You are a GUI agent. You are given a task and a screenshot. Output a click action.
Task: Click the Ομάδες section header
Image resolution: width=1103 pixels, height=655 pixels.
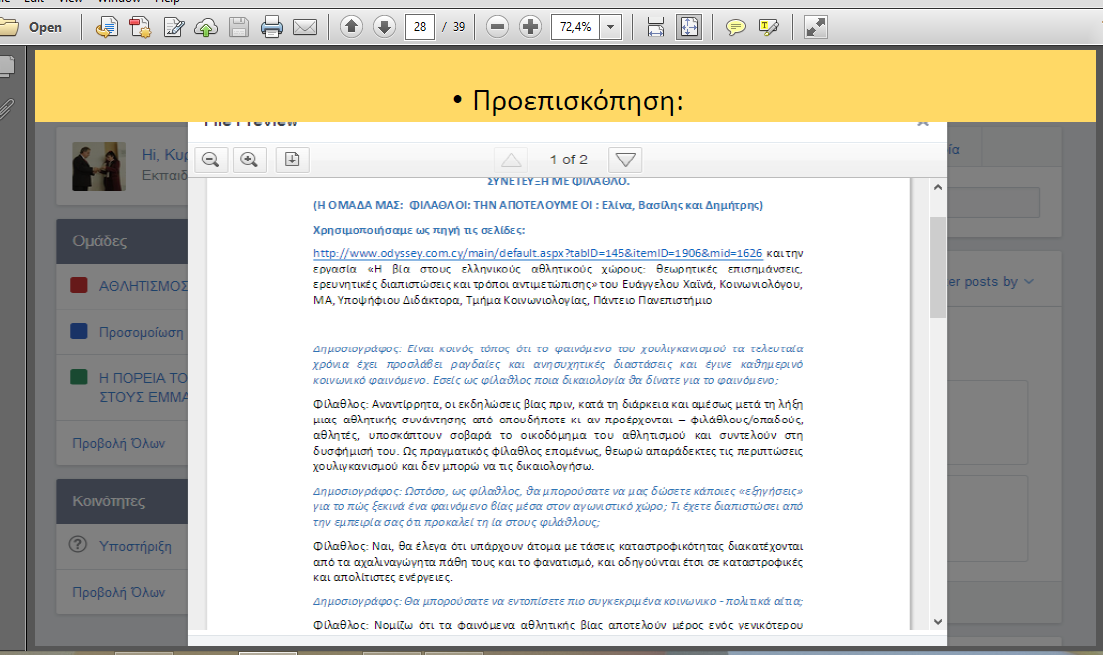(122, 241)
